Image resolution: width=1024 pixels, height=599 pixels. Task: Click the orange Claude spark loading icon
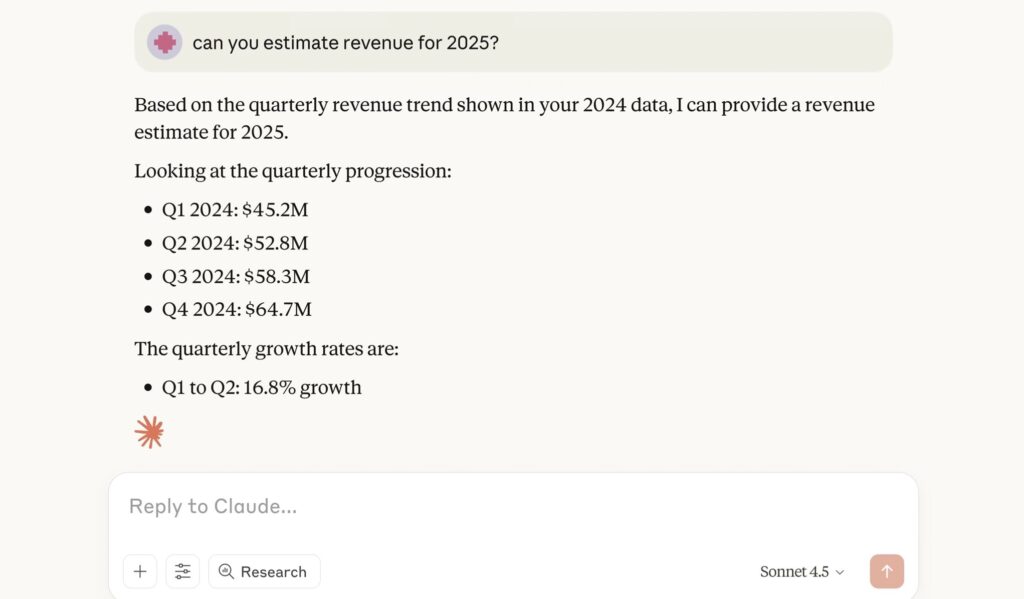coord(149,432)
